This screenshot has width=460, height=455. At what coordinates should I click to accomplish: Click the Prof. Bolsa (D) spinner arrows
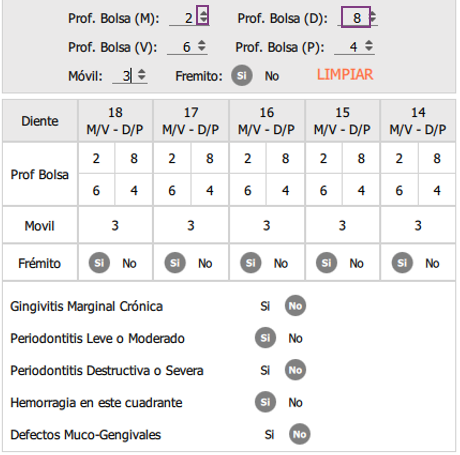pyautogui.click(x=374, y=16)
